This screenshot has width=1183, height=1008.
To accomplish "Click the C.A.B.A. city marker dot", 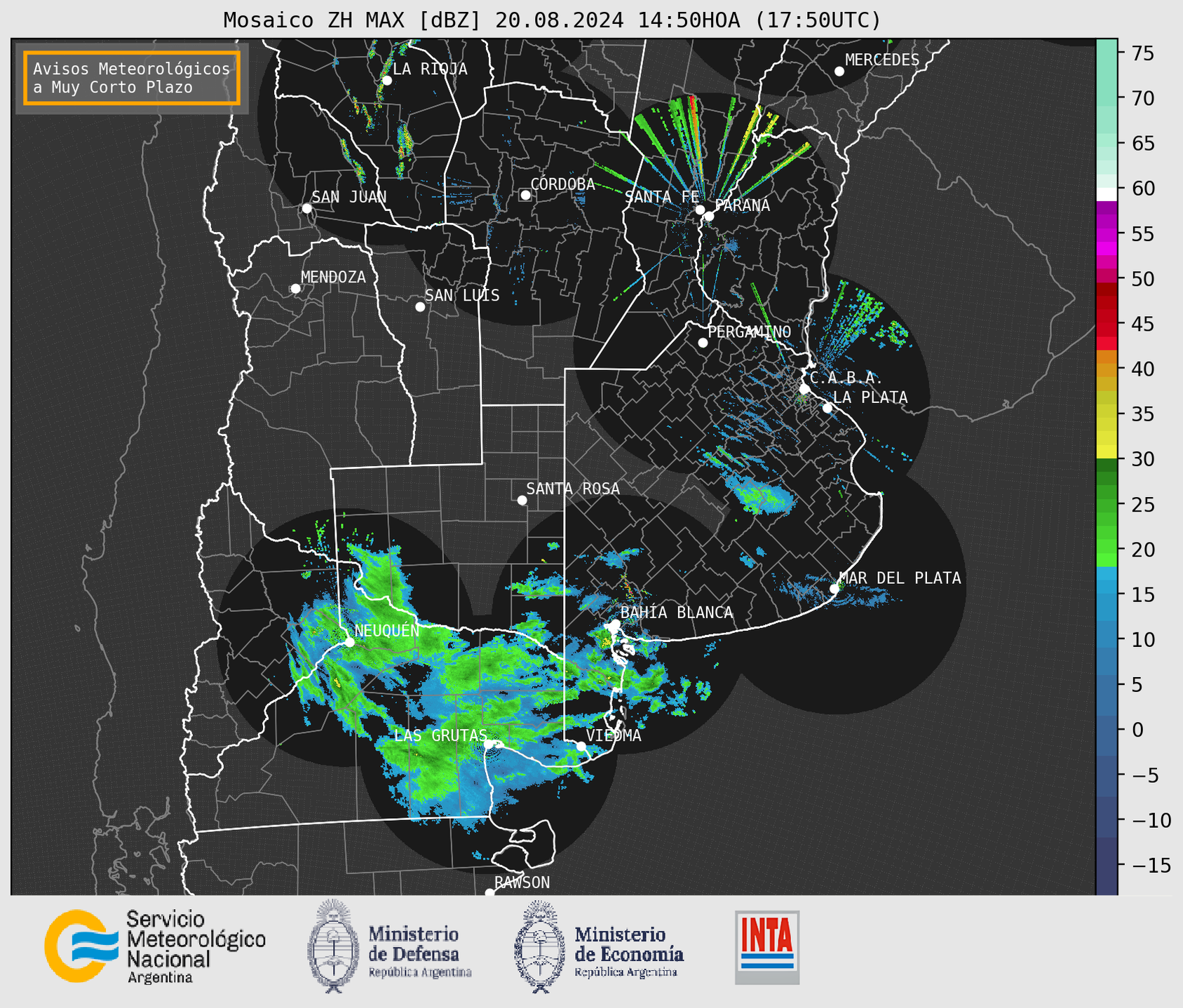I will point(805,389).
